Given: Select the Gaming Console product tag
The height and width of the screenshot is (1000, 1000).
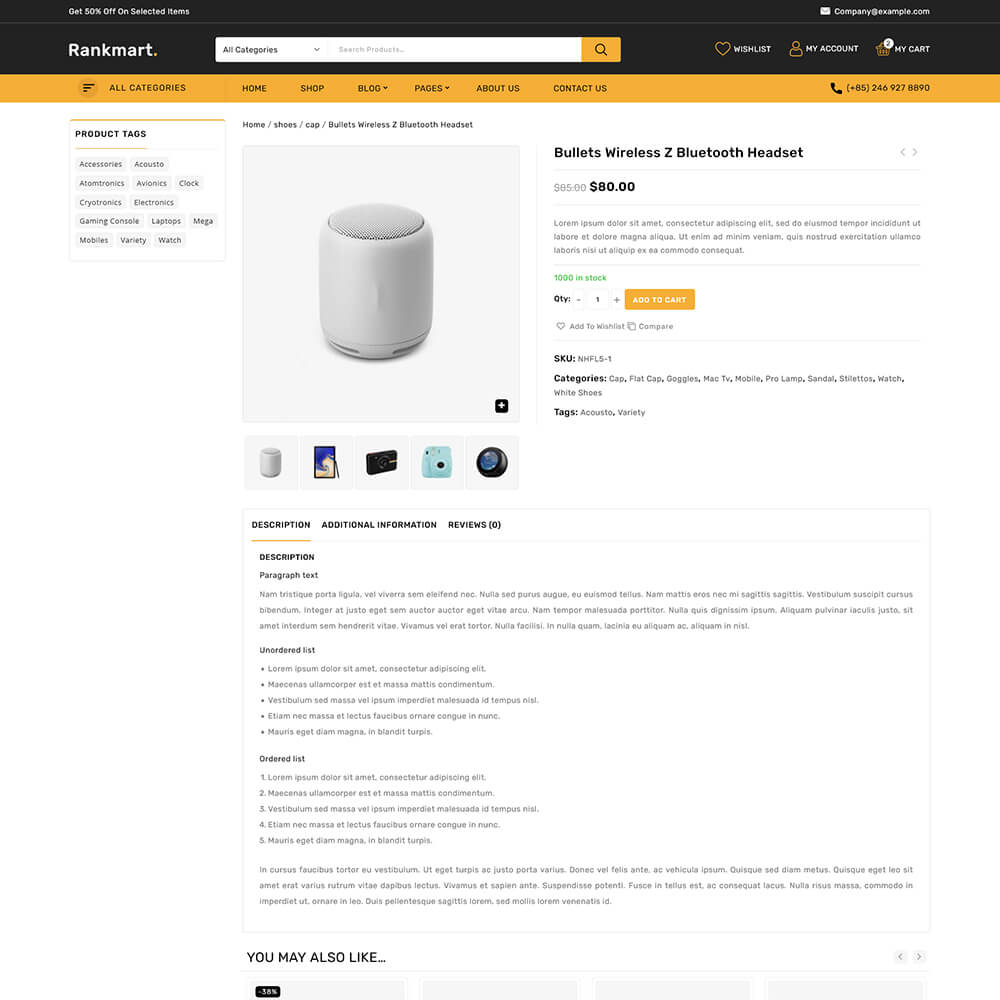Looking at the screenshot, I should coord(109,221).
